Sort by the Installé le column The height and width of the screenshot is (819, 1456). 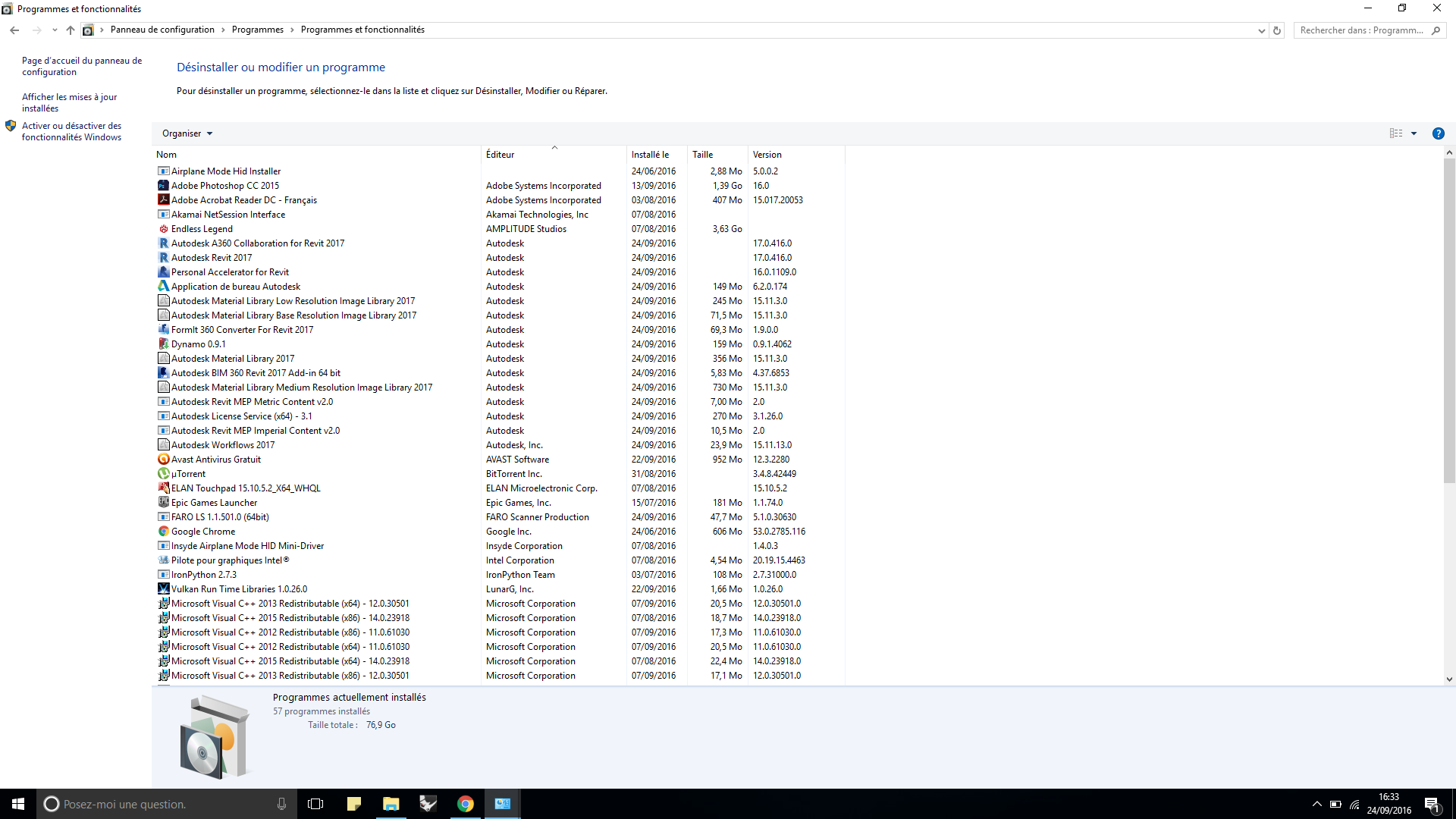point(657,155)
